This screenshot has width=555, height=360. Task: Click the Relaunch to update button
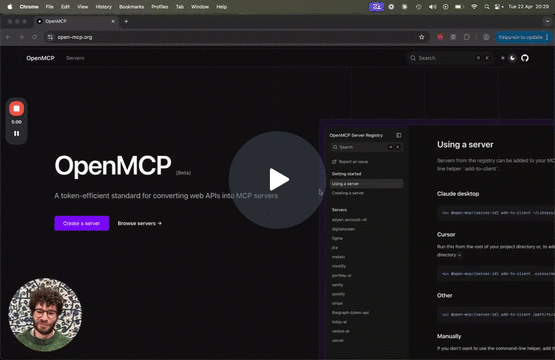tap(522, 37)
